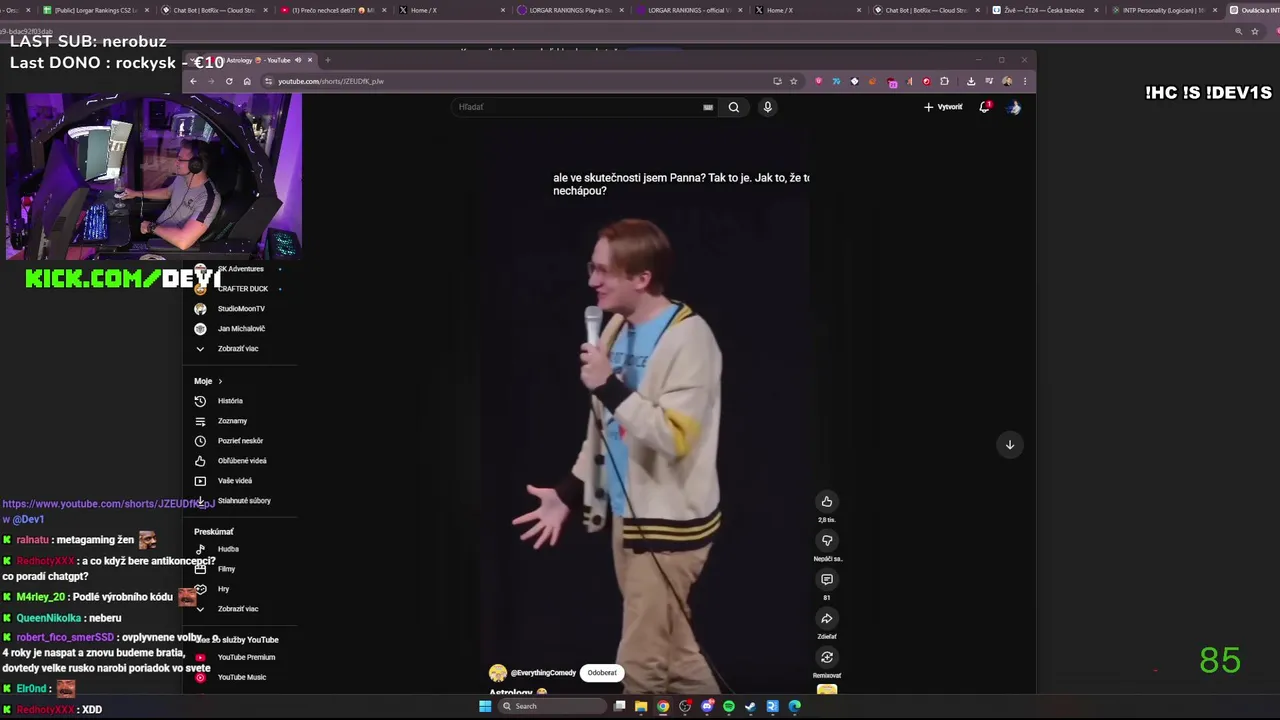Subscribe with the Odoberať button
Screen dimensions: 1280x720
point(602,673)
